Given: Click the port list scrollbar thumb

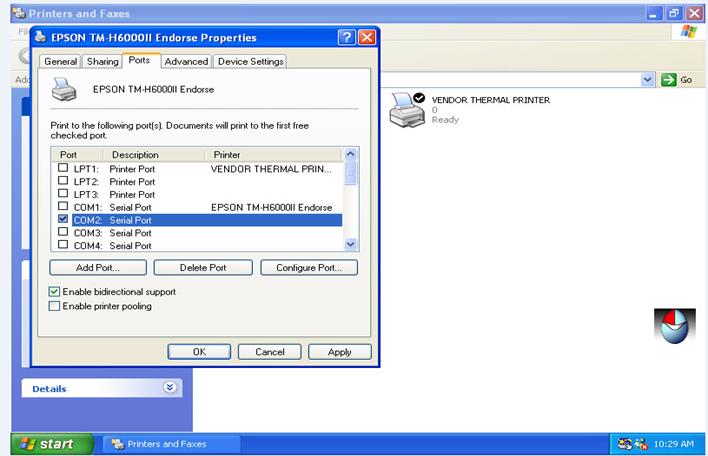Looking at the screenshot, I should [x=351, y=173].
